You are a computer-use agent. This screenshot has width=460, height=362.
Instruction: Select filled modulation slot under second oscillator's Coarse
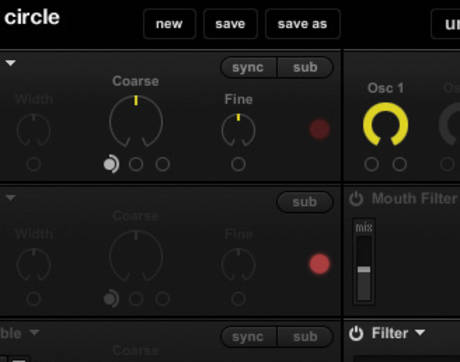[111, 299]
